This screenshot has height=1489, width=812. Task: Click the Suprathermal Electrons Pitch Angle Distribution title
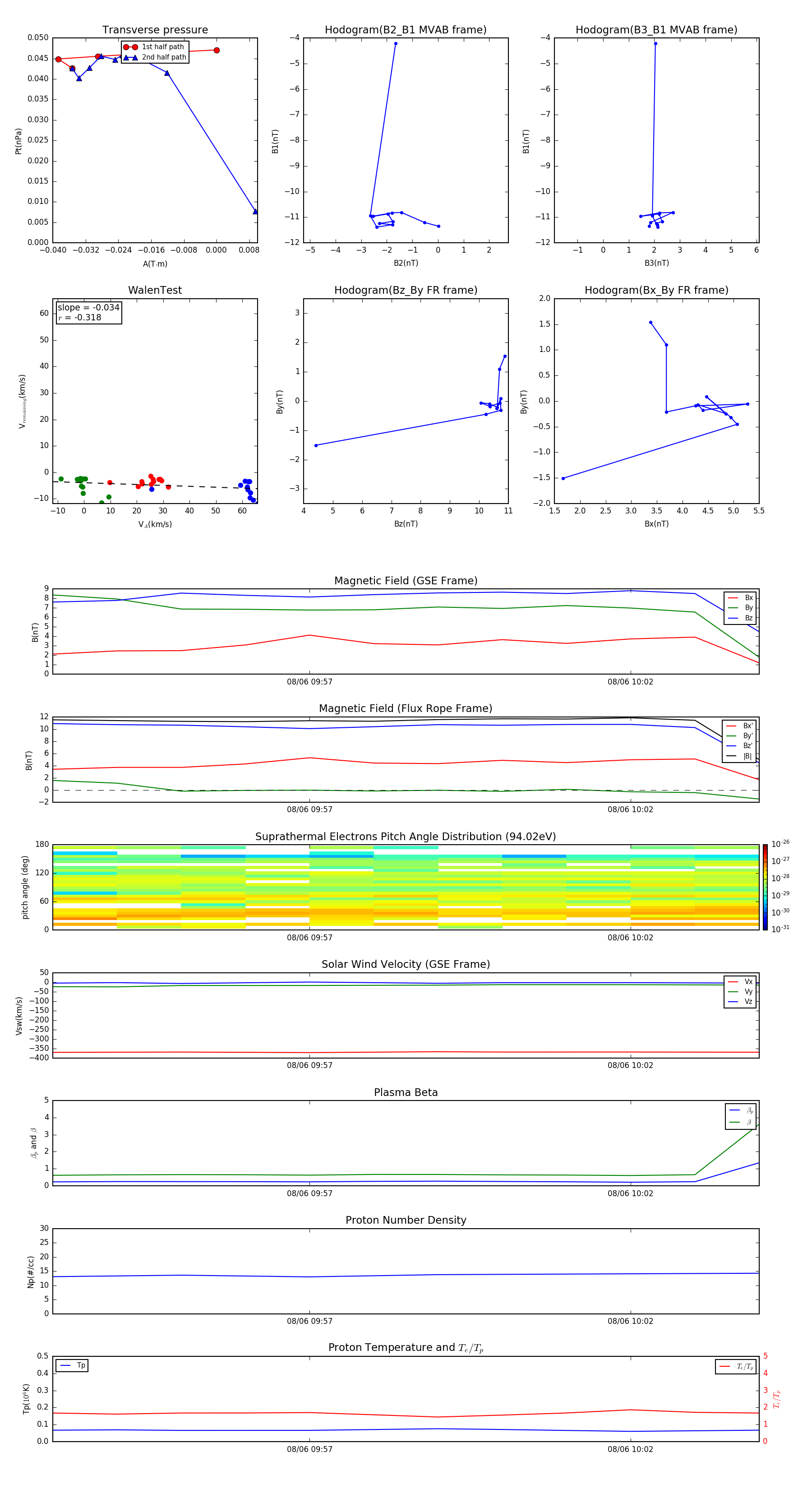tap(406, 837)
